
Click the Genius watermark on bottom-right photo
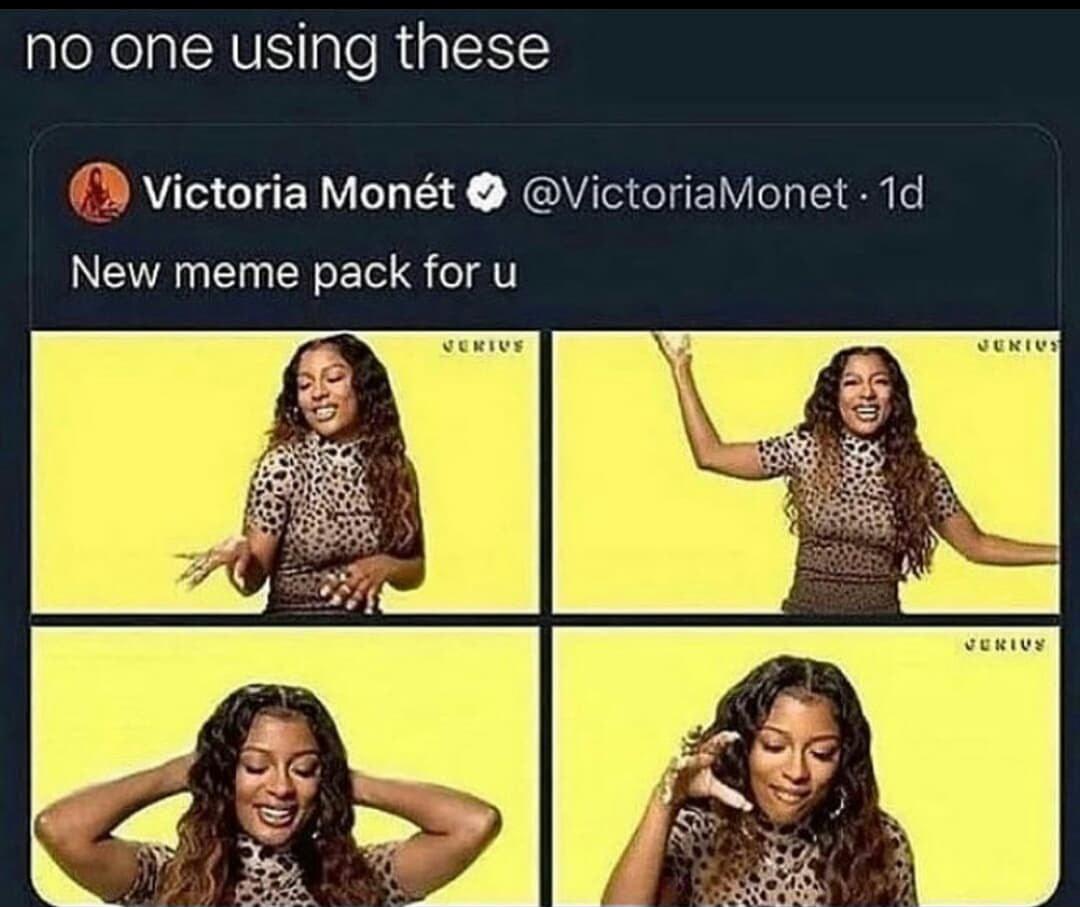pos(1014,647)
